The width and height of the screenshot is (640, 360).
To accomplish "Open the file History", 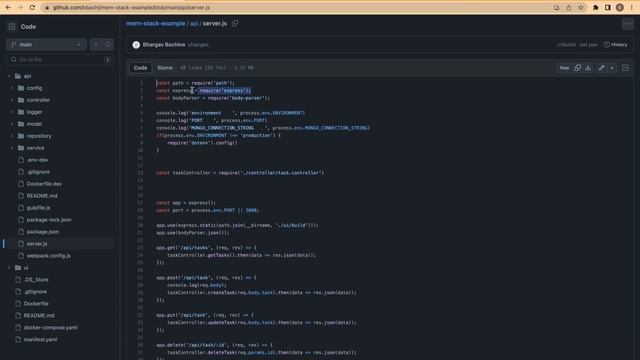I will pyautogui.click(x=616, y=44).
